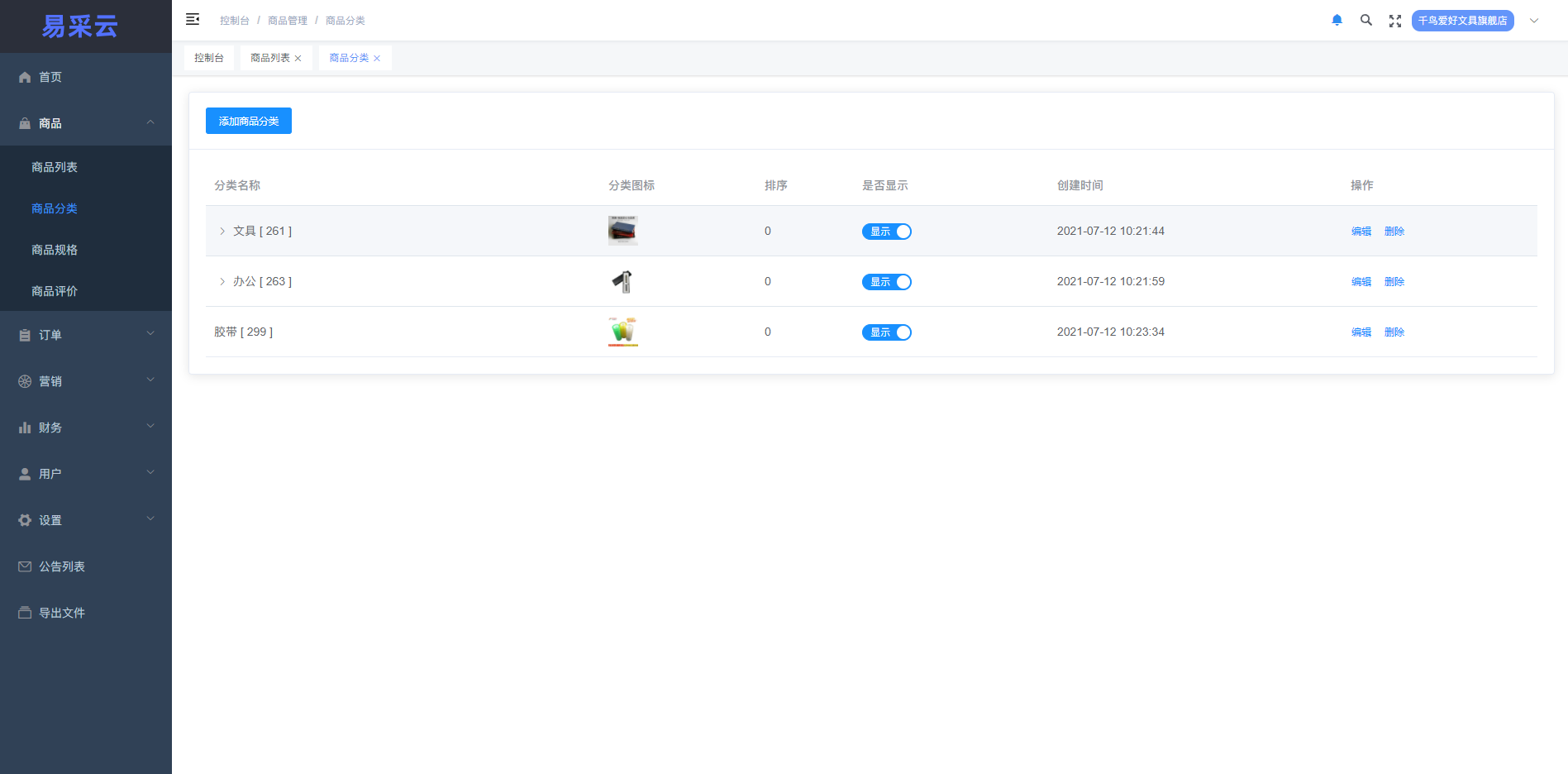
Task: Switch to the 控制台 tab
Action: (209, 58)
